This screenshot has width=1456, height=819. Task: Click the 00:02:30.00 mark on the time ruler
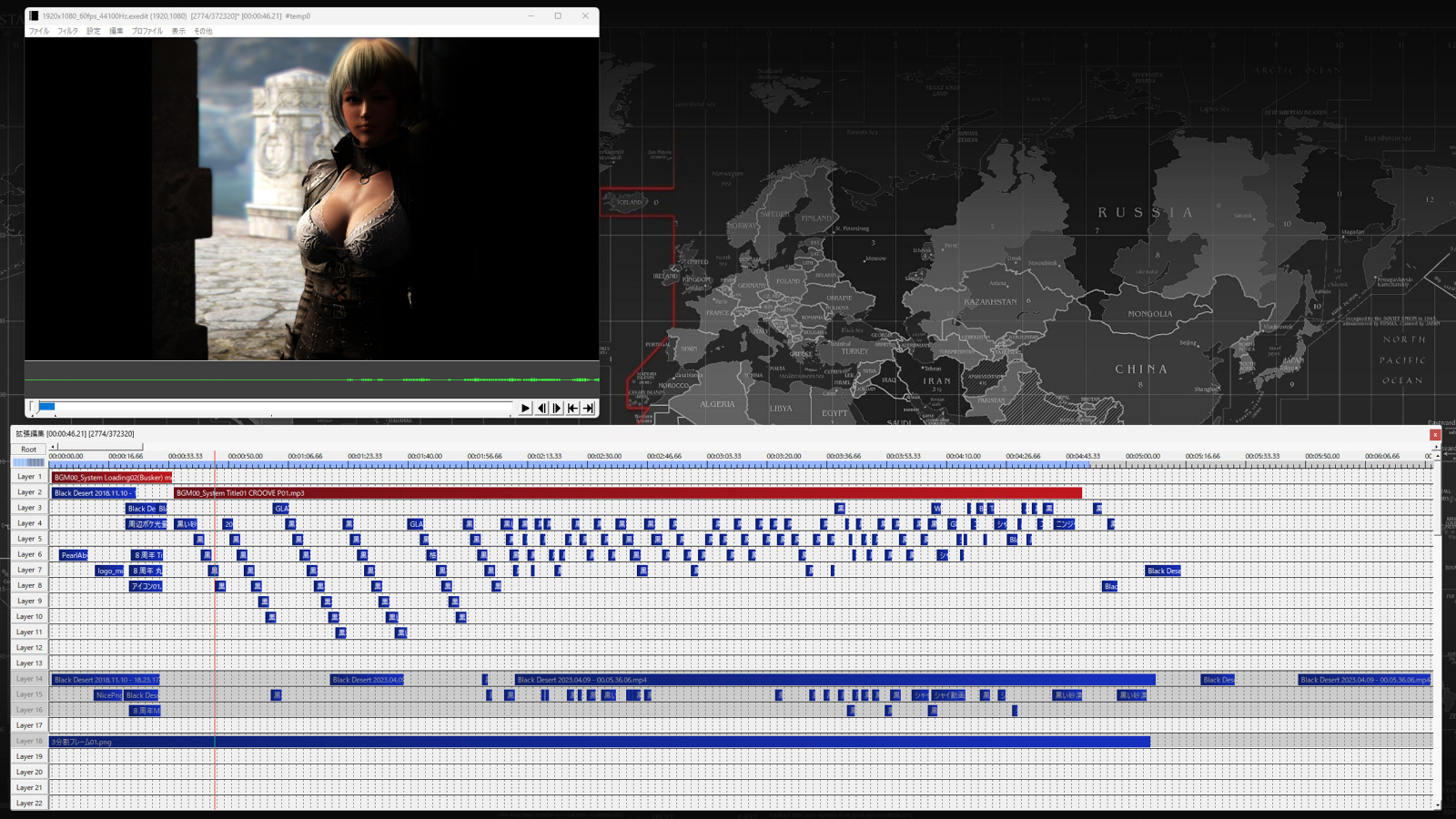(x=604, y=456)
